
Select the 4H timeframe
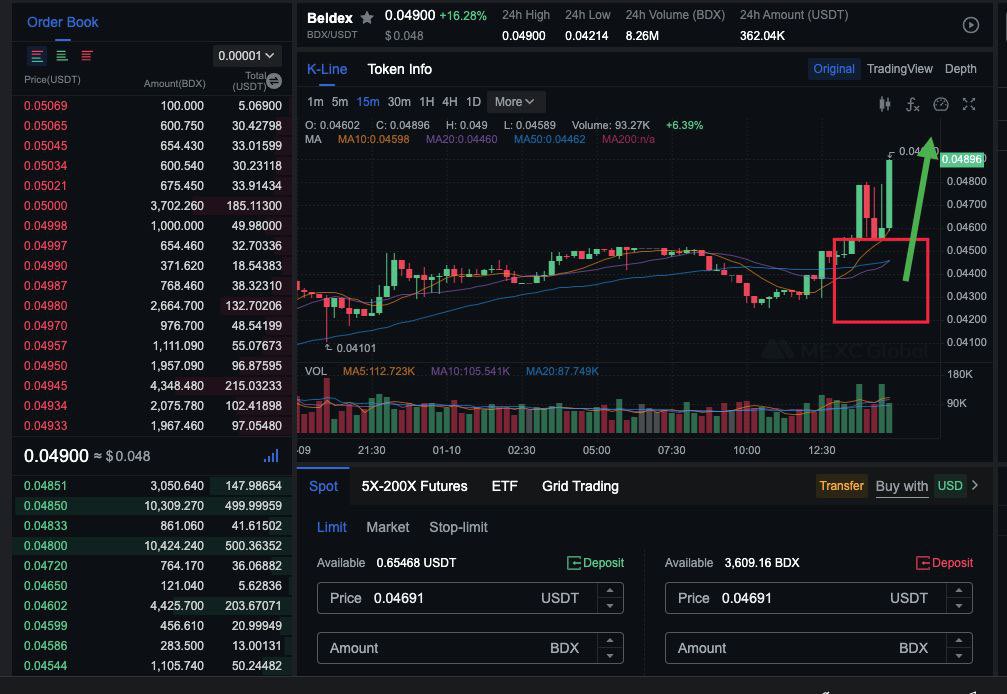[450, 102]
